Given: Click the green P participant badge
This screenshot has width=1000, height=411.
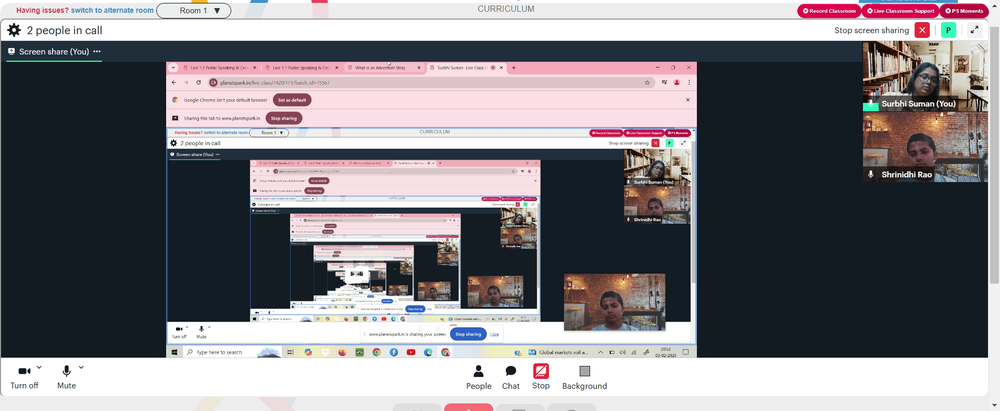Looking at the screenshot, I should point(948,30).
